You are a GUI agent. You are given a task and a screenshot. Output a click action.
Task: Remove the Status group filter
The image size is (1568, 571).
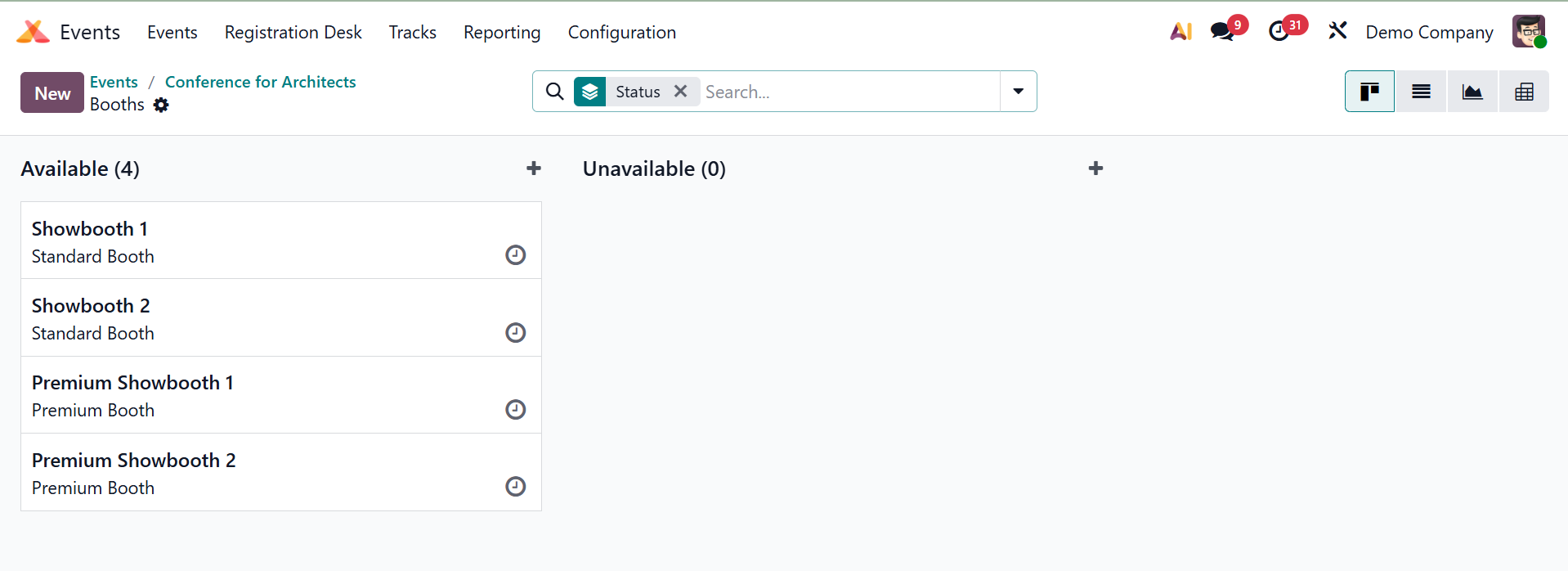pos(680,92)
